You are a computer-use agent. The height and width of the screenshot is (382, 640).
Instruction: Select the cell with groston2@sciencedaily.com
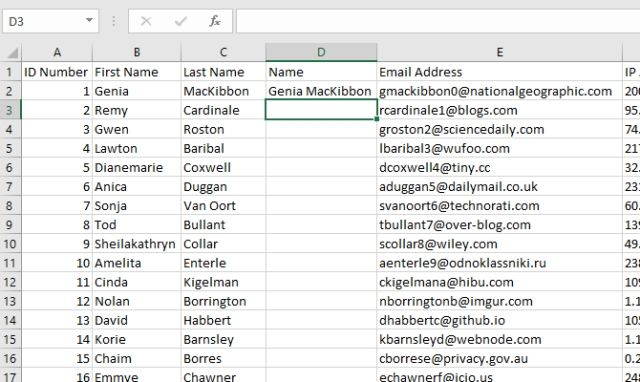(500, 129)
